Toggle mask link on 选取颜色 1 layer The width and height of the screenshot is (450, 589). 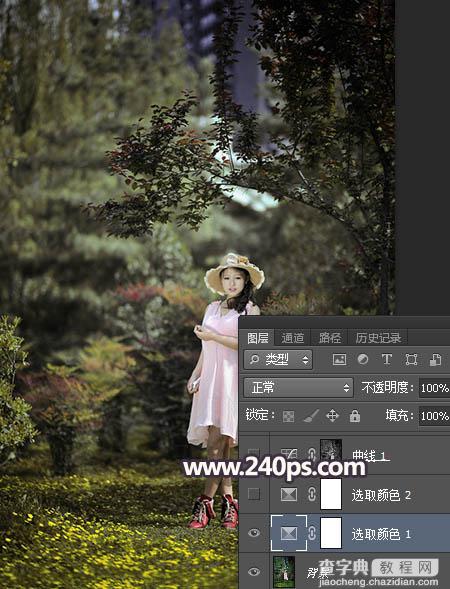pyautogui.click(x=311, y=533)
